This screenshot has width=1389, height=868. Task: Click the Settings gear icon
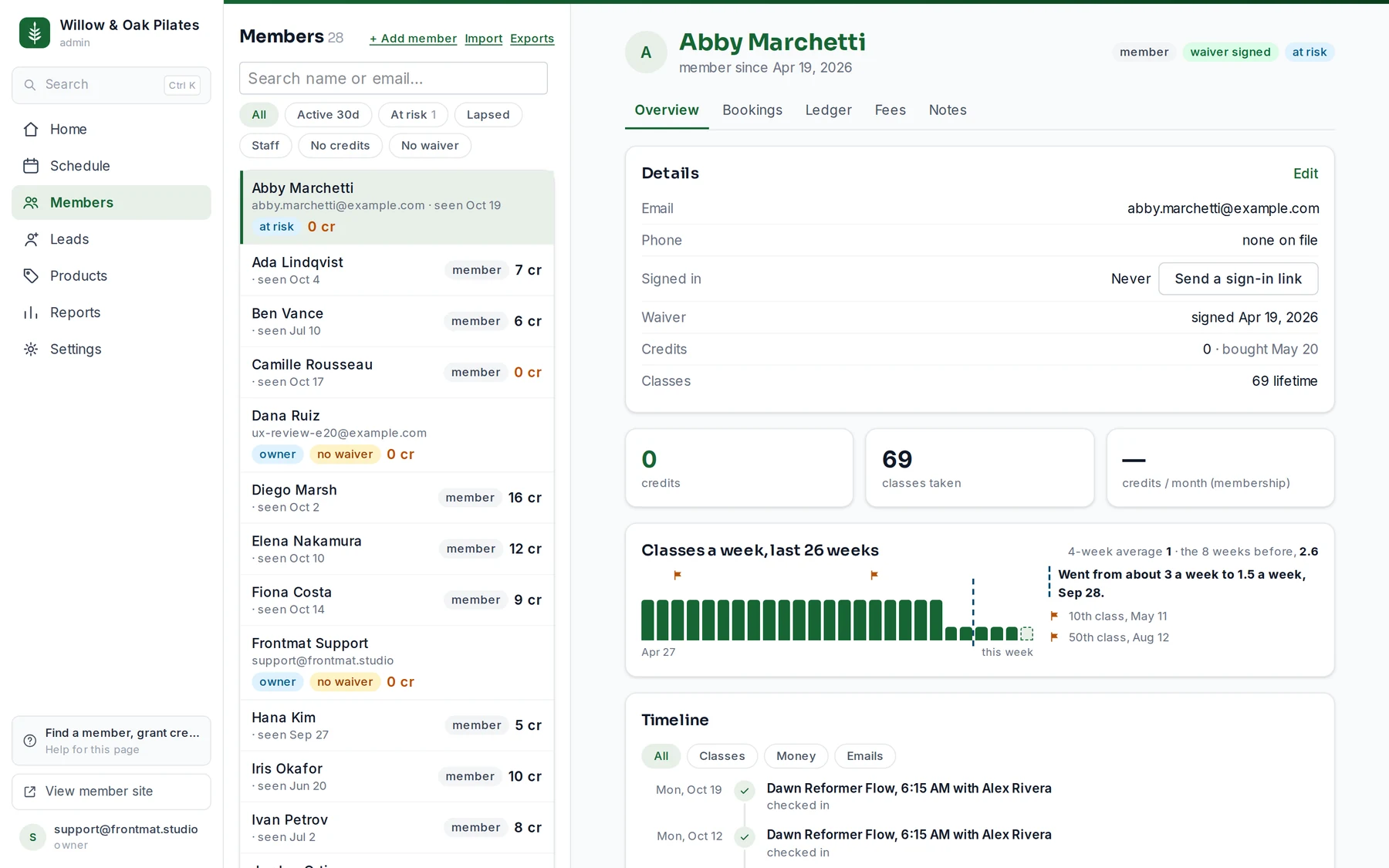coord(31,350)
